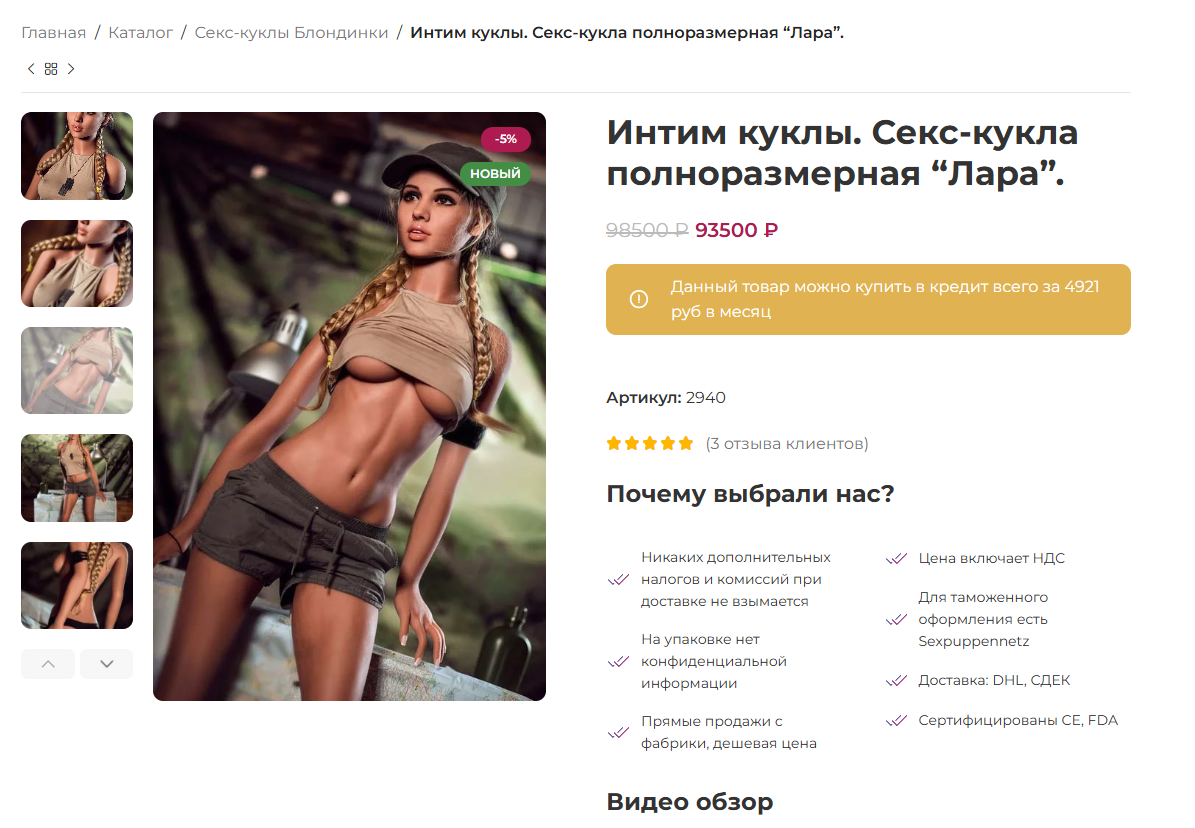The image size is (1195, 828).
Task: Select the fourth full-body thumbnail
Action: 77,478
